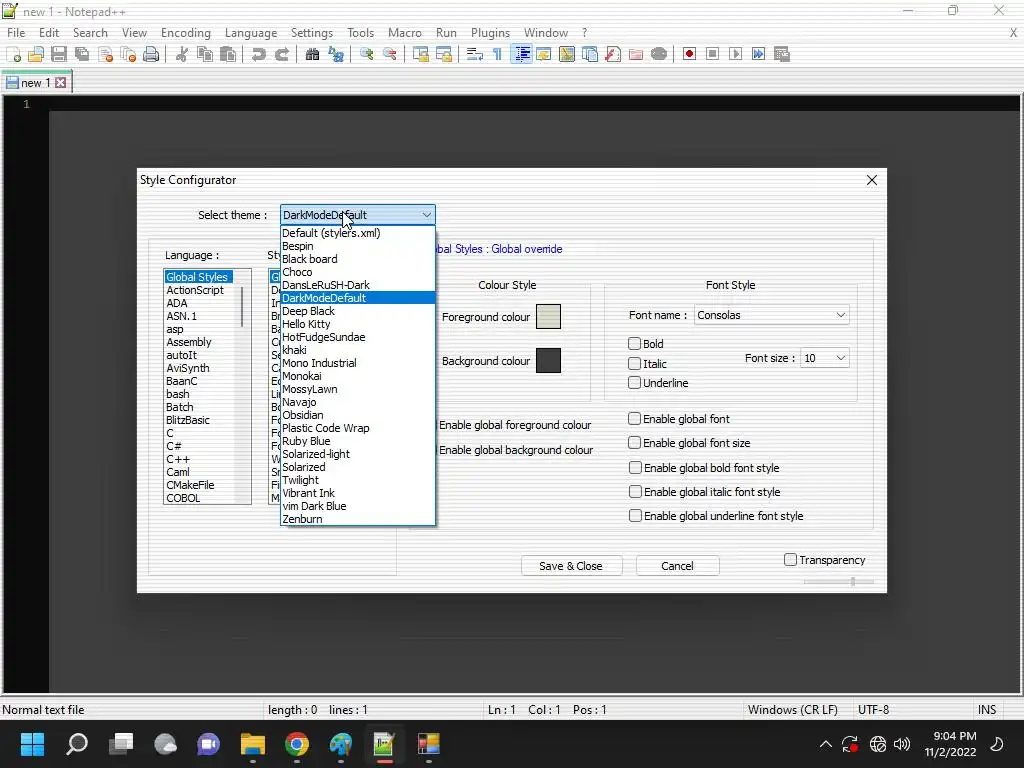Viewport: 1024px width, 768px height.
Task: Click the Play recorded macro icon
Action: [x=735, y=54]
